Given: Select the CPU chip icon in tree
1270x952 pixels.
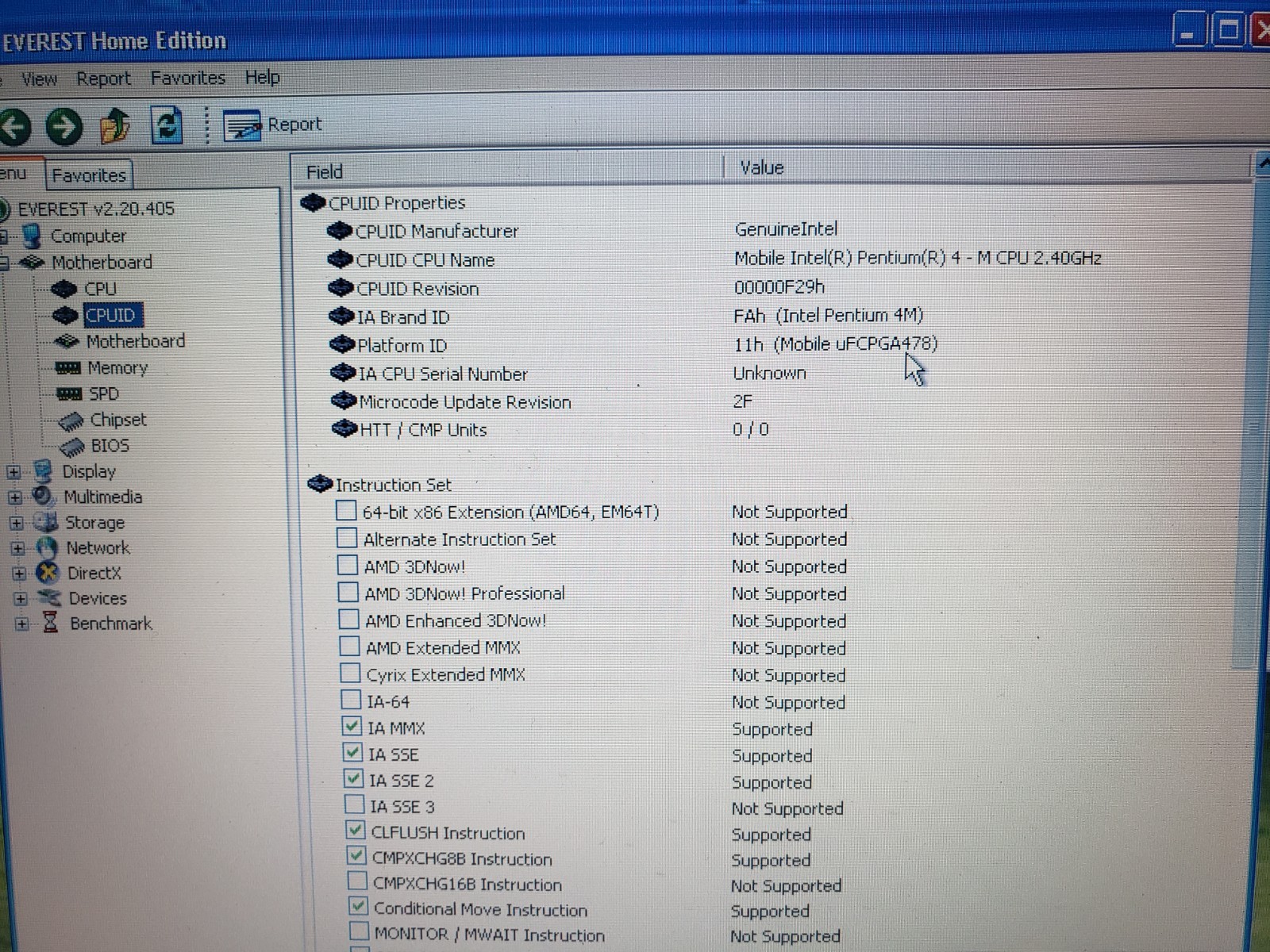Looking at the screenshot, I should tap(63, 289).
